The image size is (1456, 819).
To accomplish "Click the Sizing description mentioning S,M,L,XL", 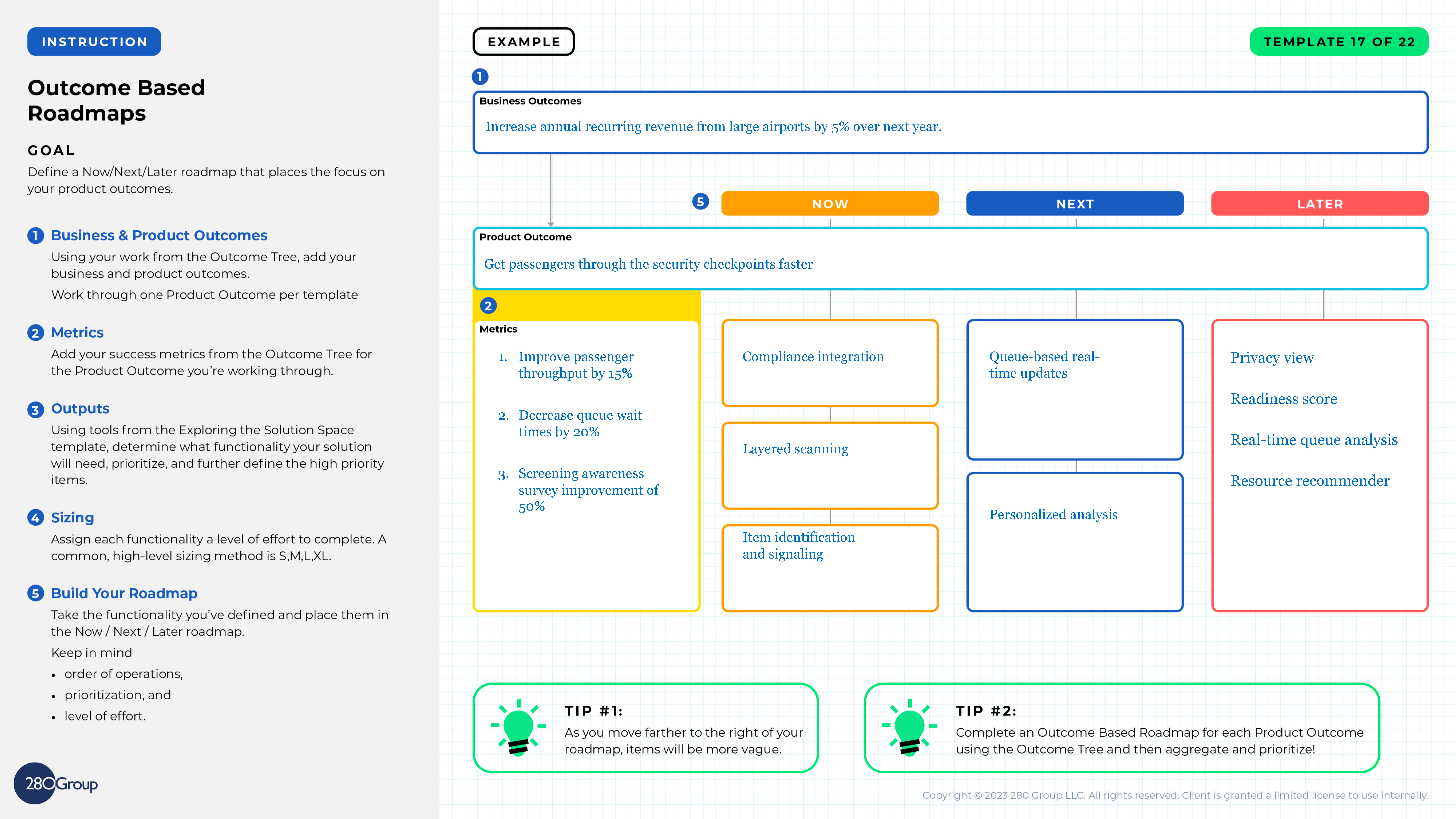I will coord(219,548).
